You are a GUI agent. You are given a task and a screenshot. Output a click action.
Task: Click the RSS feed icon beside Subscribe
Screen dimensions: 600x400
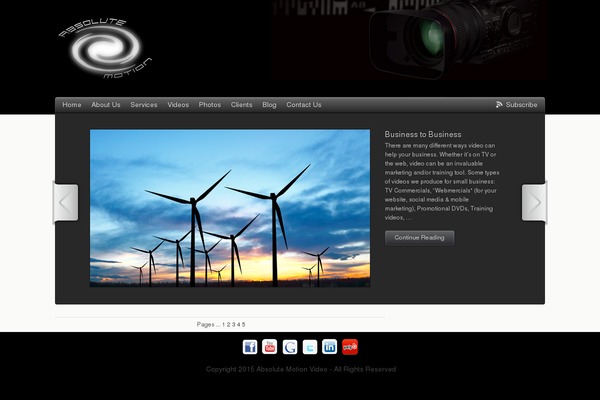[499, 104]
